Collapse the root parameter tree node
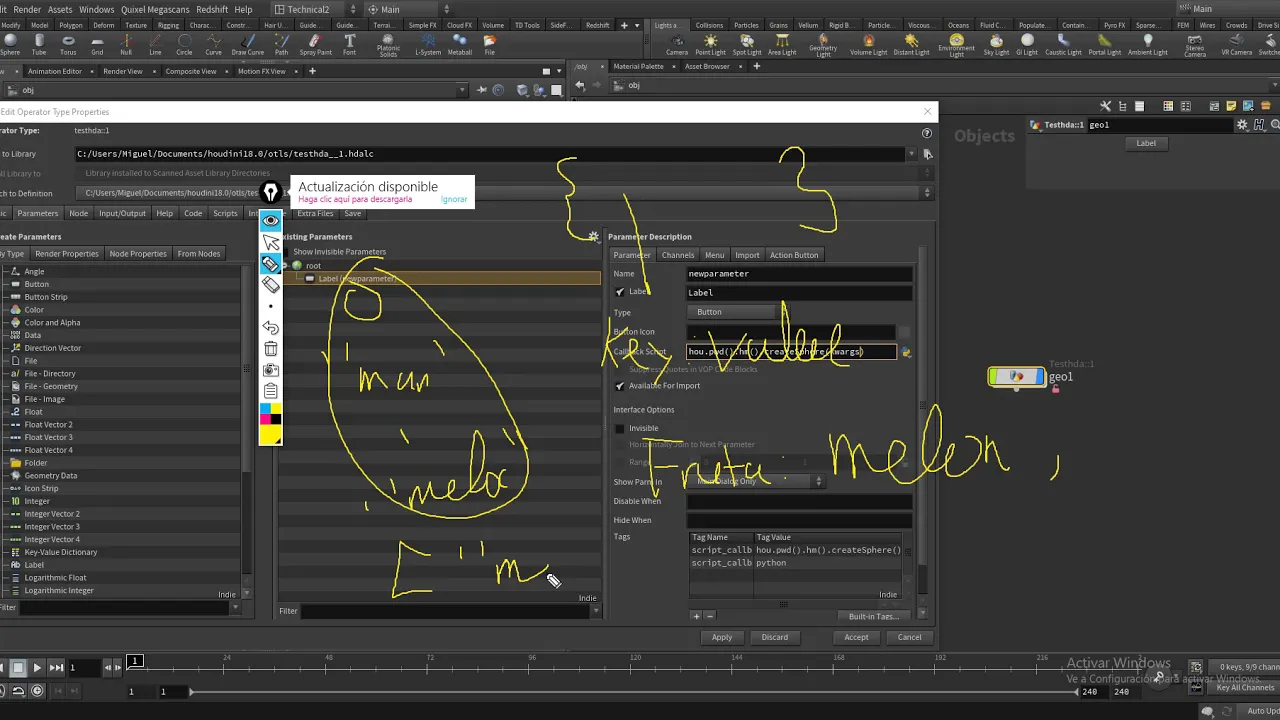1280x720 pixels. click(x=285, y=265)
